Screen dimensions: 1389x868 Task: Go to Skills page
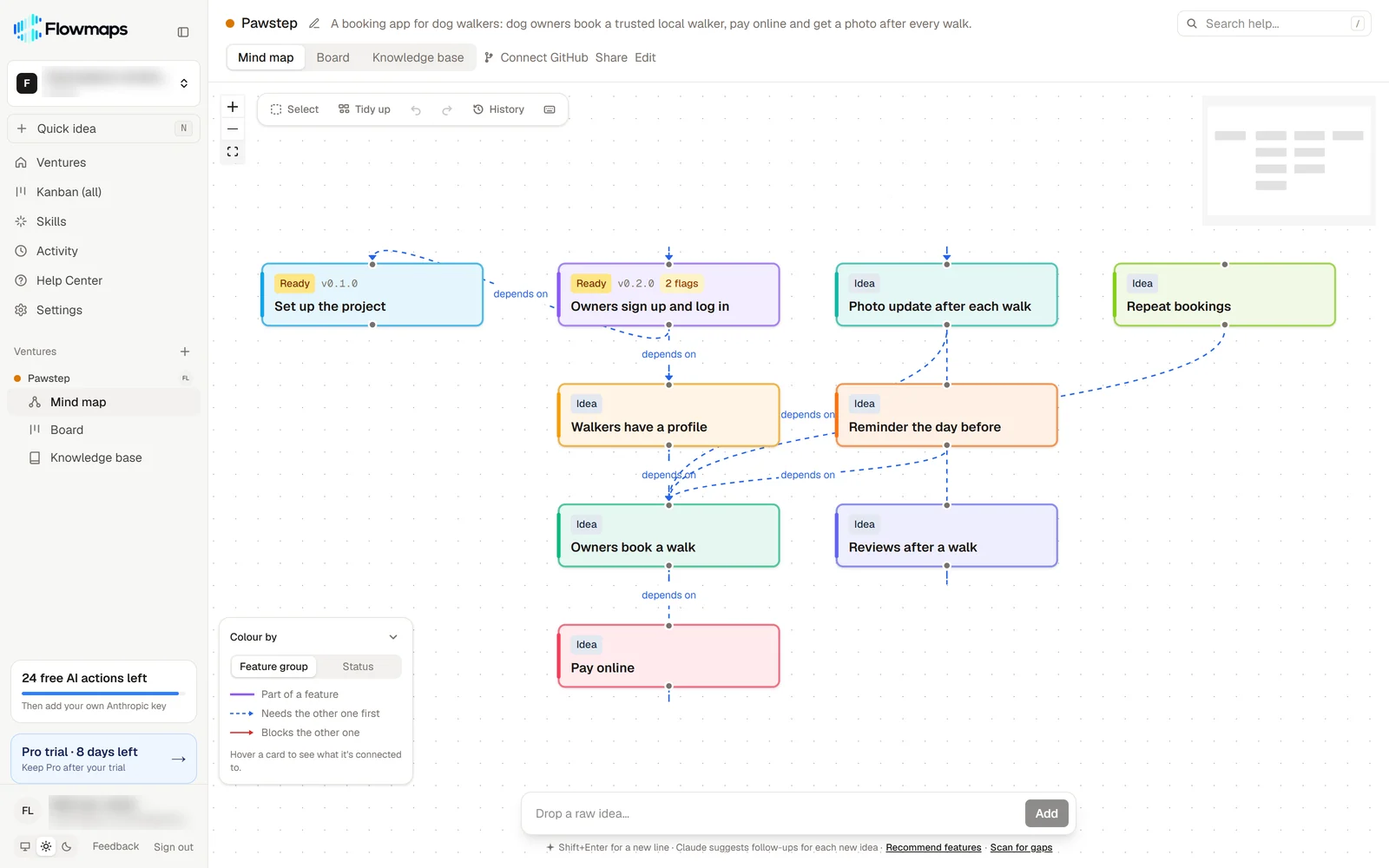[x=103, y=221]
